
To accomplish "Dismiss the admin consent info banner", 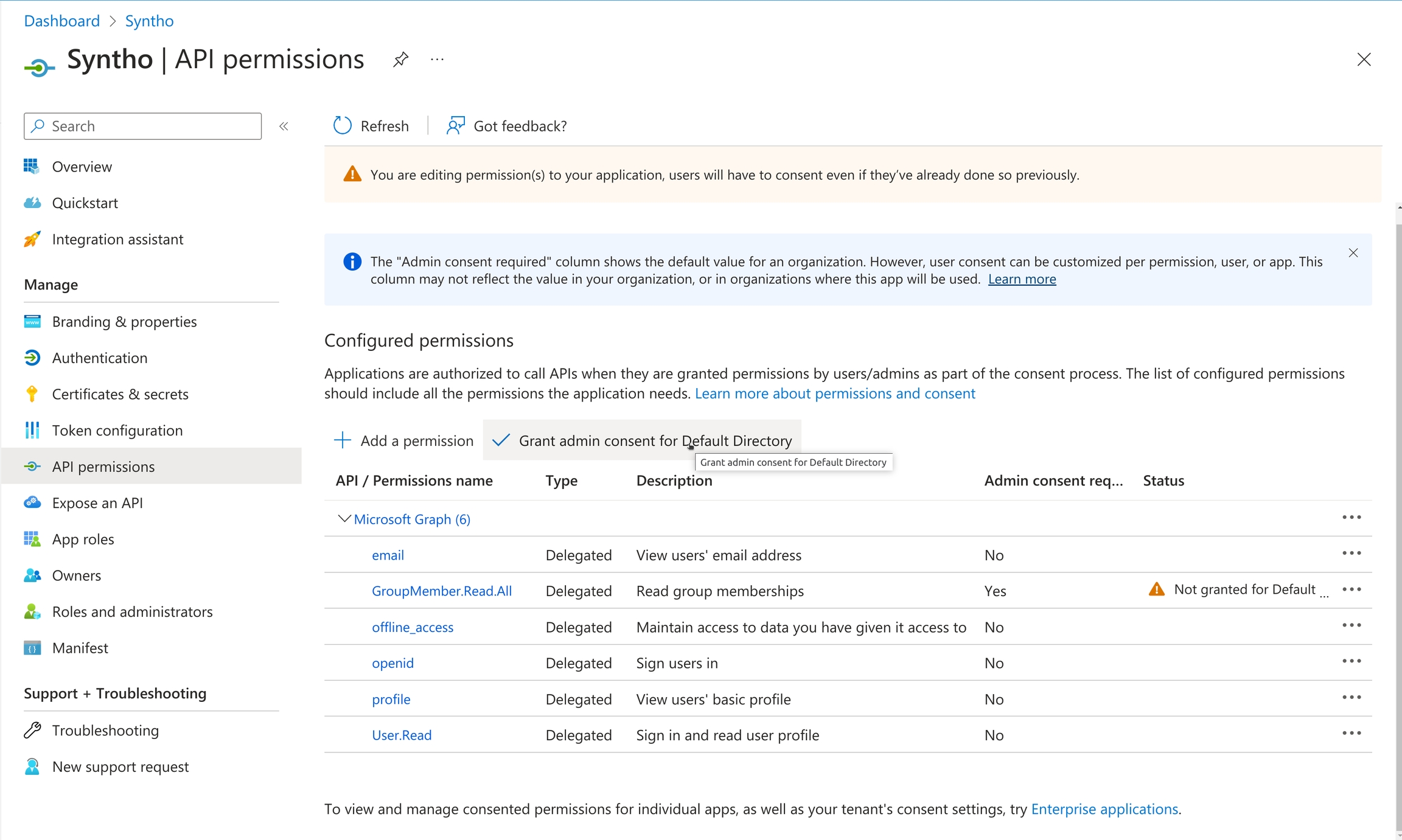I will click(x=1353, y=253).
